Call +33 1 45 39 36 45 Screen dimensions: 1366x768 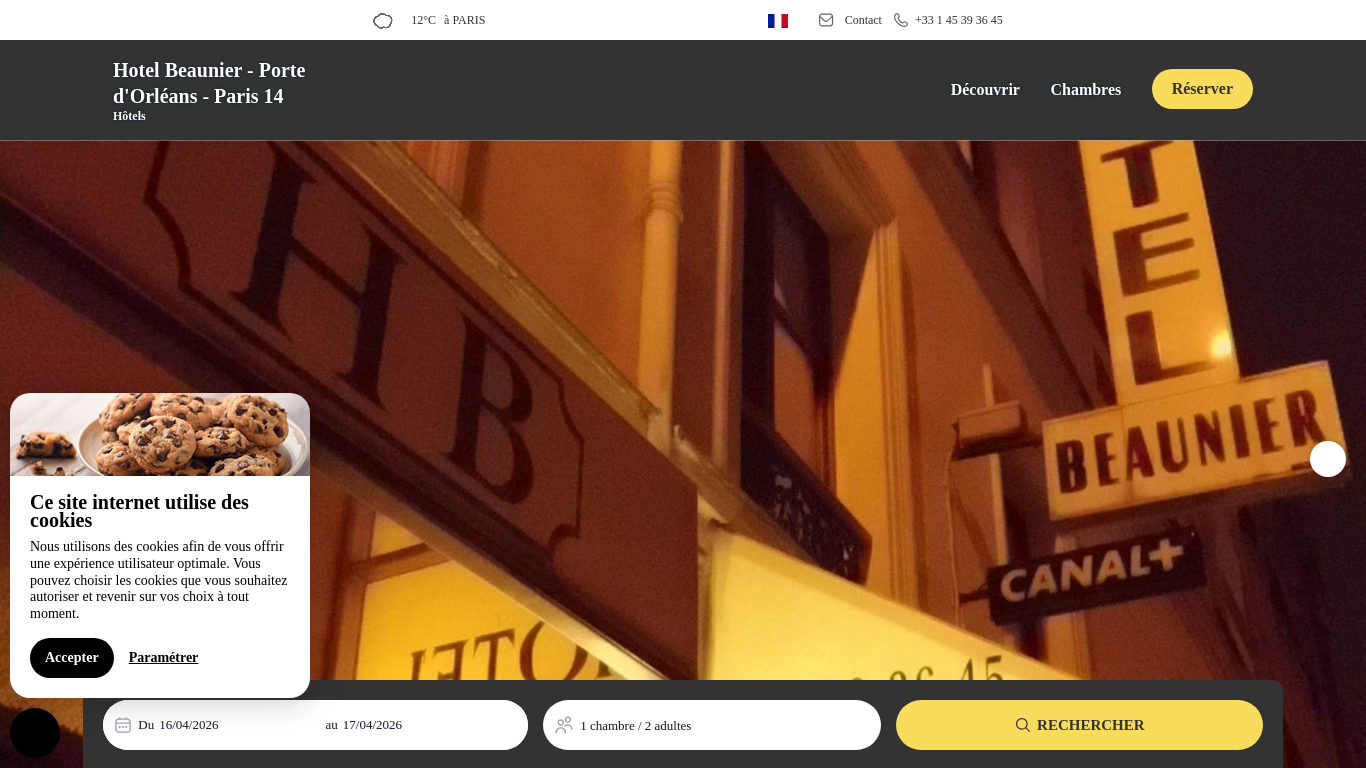958,20
